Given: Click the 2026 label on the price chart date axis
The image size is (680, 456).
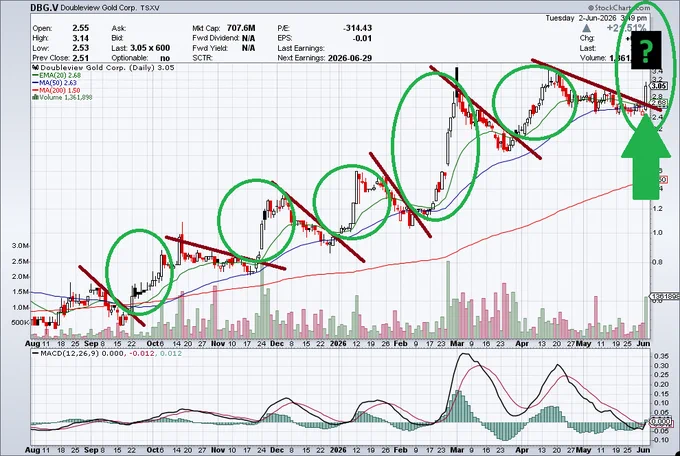Looking at the screenshot, I should [x=338, y=343].
